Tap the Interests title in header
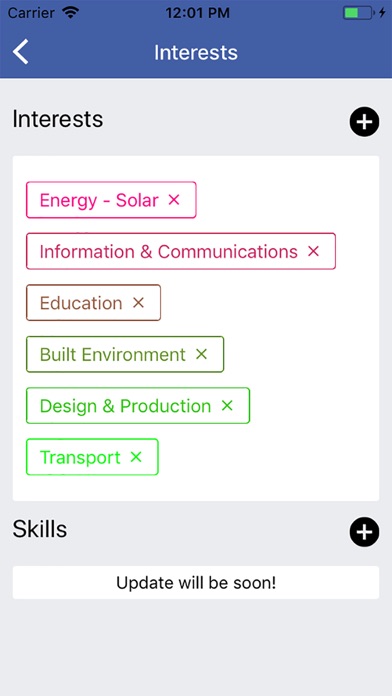The height and width of the screenshot is (696, 392). click(196, 52)
